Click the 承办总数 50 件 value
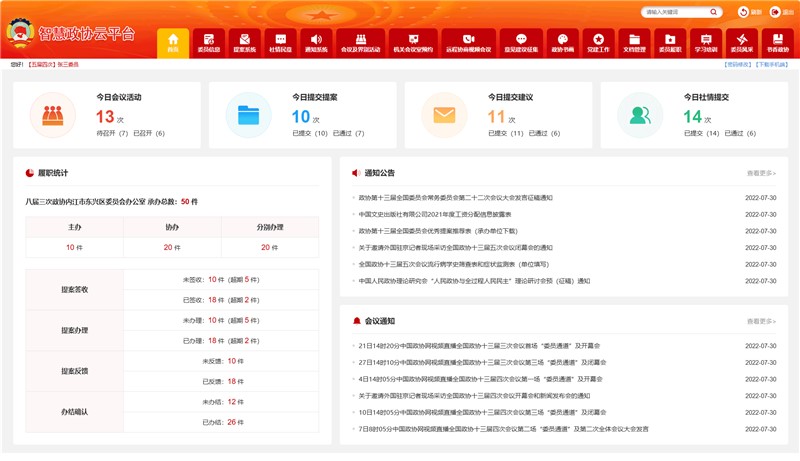The image size is (800, 461). coord(189,202)
